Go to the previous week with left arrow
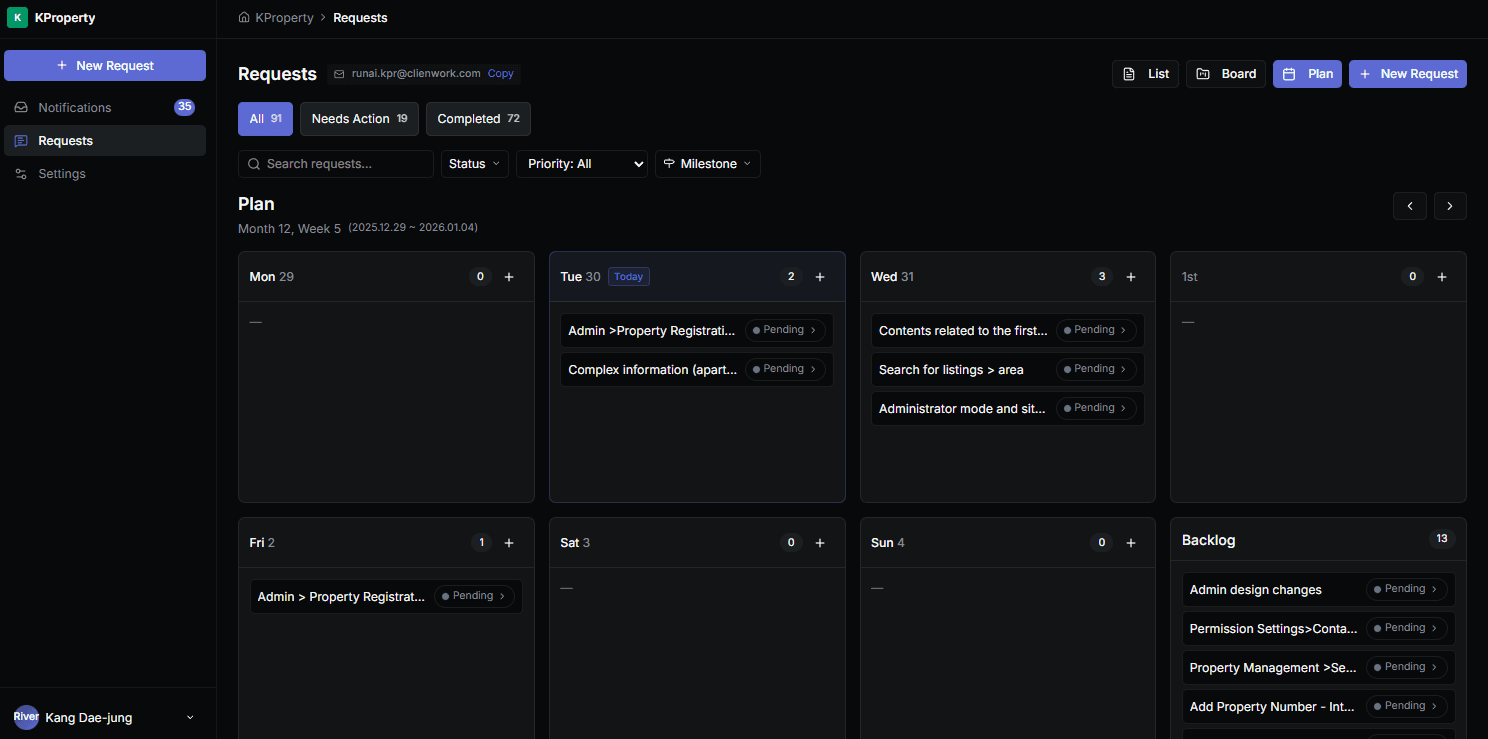Image resolution: width=1488 pixels, height=739 pixels. point(1410,206)
